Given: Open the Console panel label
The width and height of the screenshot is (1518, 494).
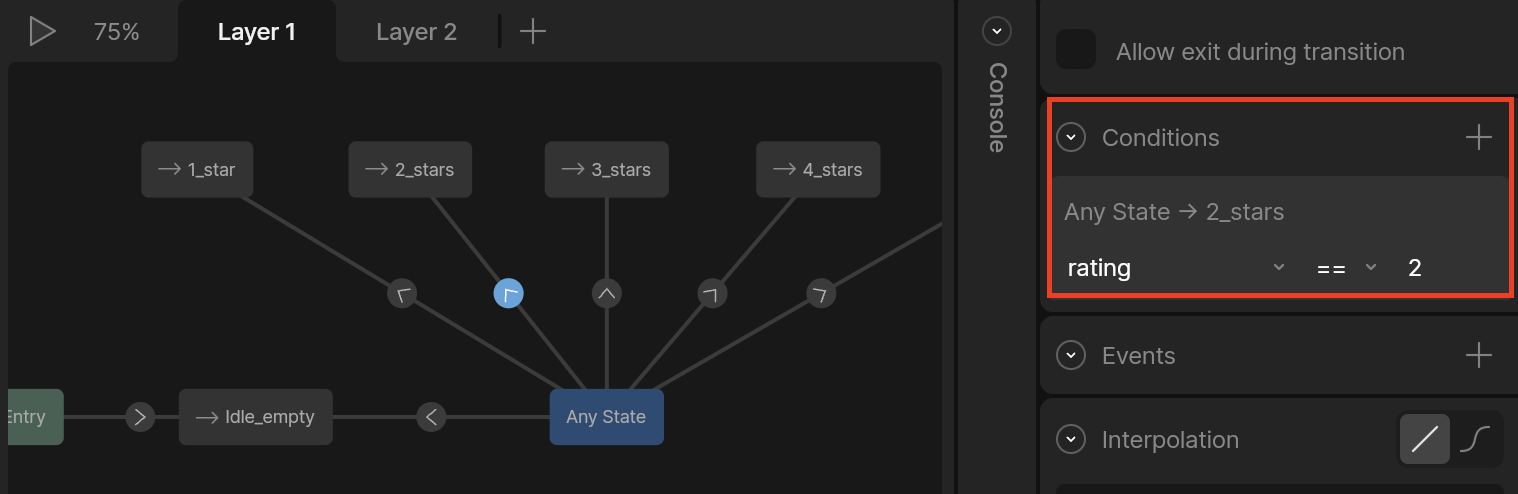Looking at the screenshot, I should coord(997,108).
